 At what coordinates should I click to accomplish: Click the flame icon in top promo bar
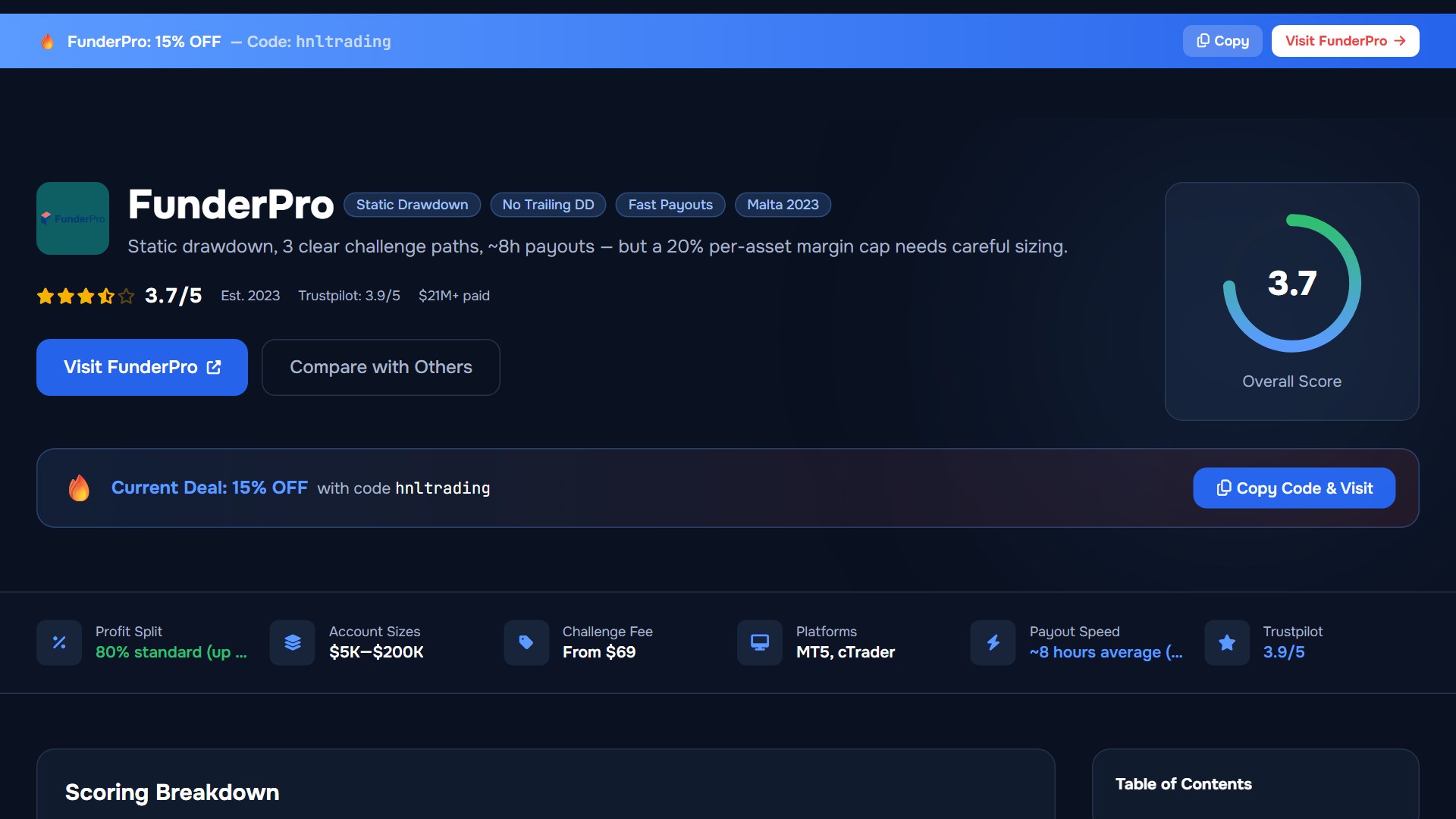point(47,42)
